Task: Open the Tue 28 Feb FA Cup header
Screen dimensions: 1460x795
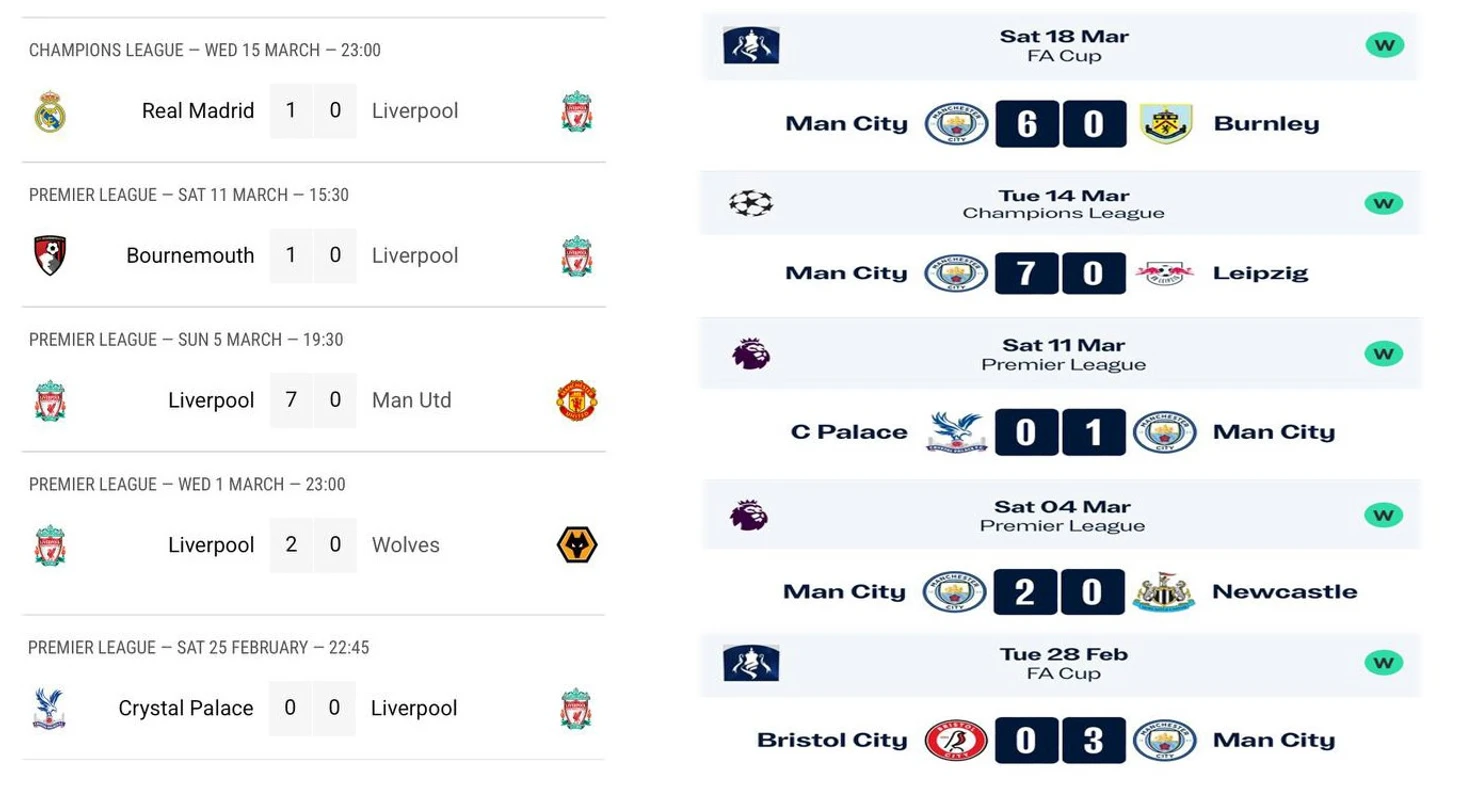Action: click(1060, 664)
